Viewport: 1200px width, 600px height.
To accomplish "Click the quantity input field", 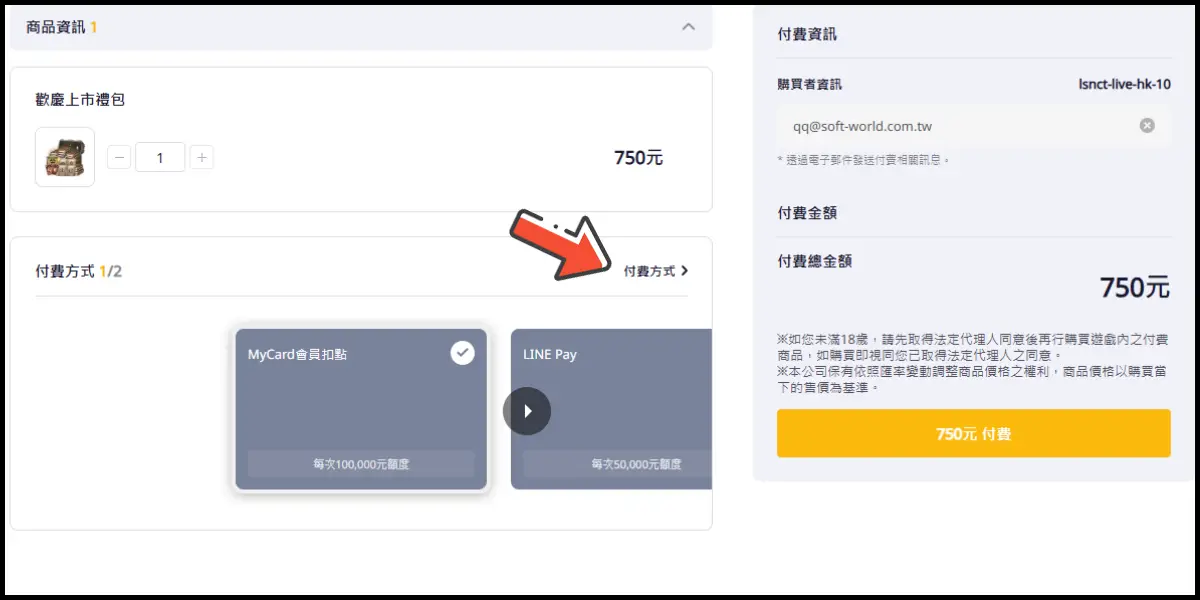I will coord(160,157).
